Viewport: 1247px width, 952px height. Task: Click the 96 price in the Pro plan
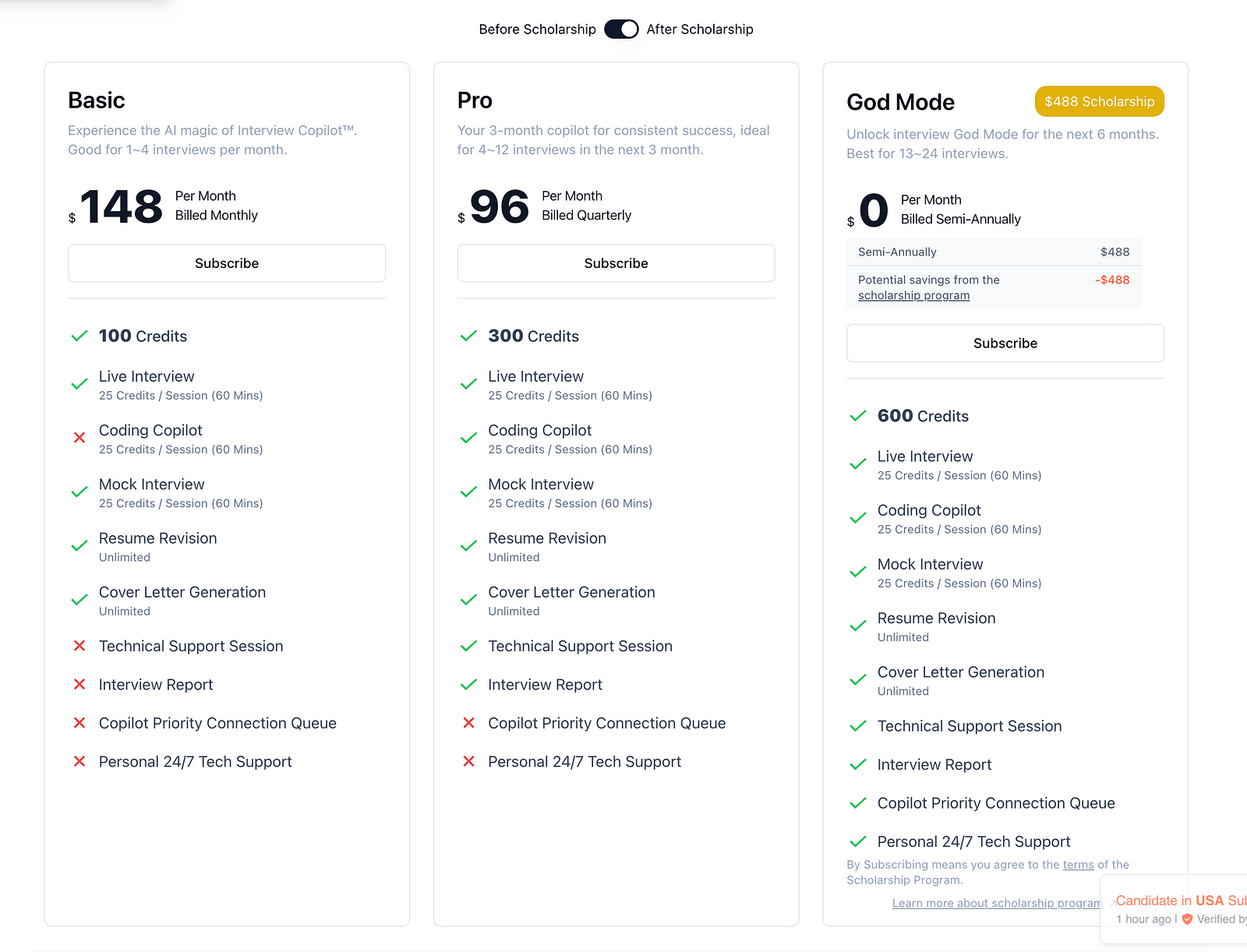pyautogui.click(x=500, y=207)
